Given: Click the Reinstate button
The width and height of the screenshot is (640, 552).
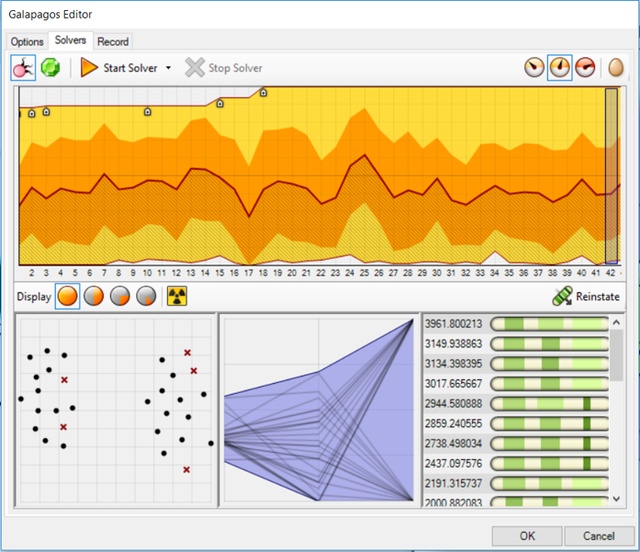Looking at the screenshot, I should [586, 296].
